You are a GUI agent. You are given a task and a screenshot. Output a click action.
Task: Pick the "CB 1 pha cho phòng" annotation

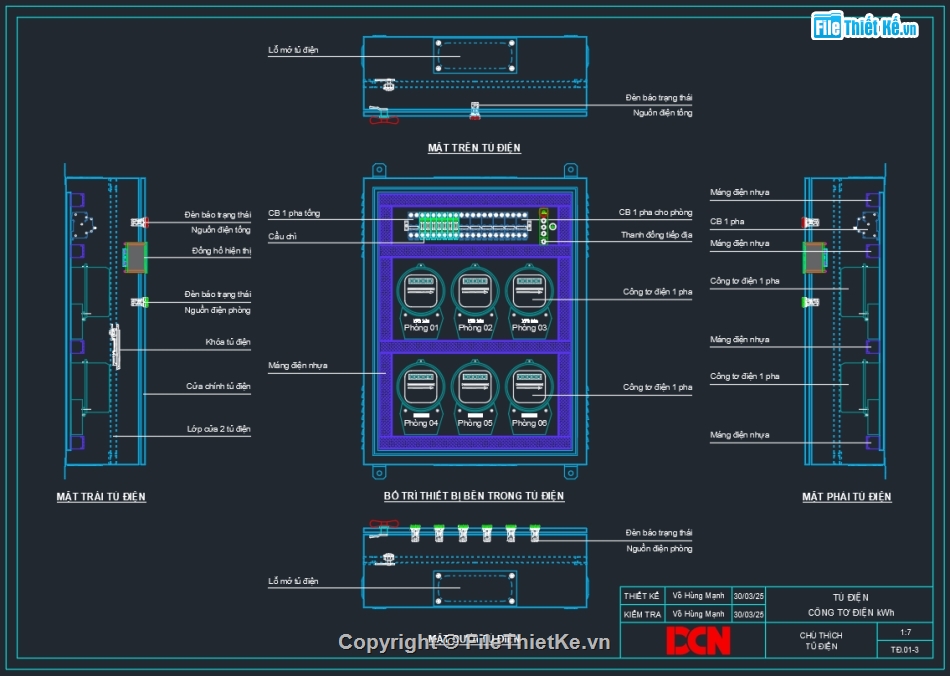655,212
